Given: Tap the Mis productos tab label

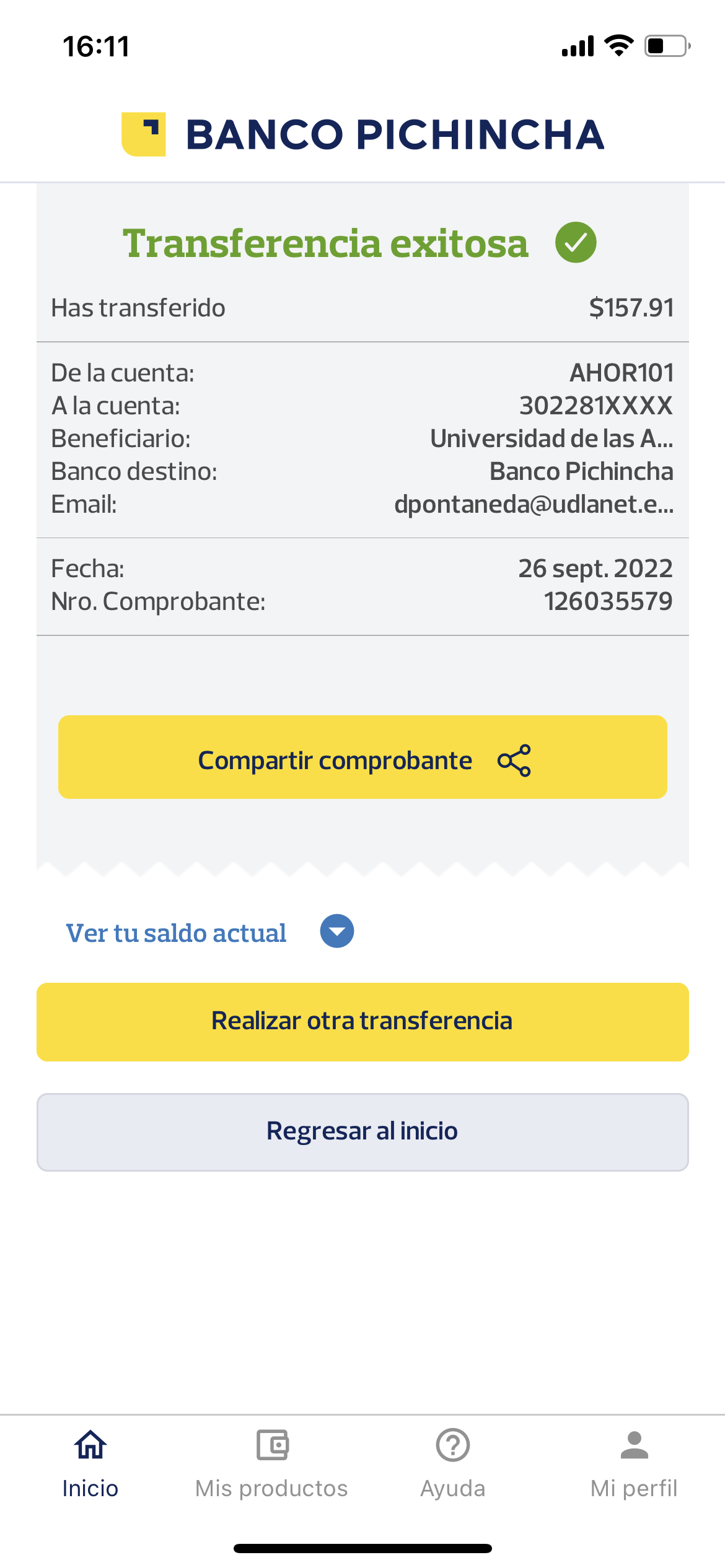Looking at the screenshot, I should point(272,1489).
